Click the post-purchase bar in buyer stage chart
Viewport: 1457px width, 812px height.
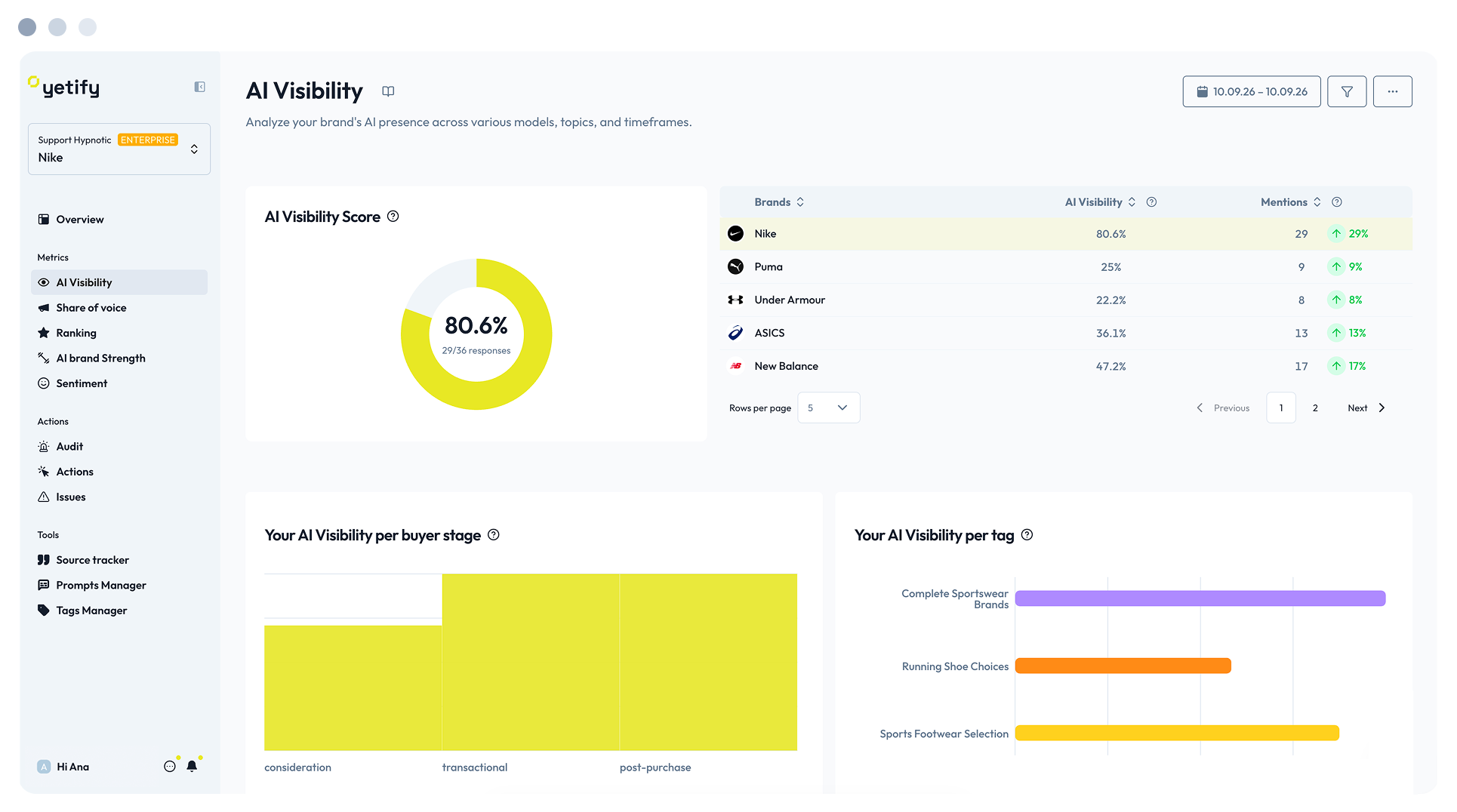point(708,663)
